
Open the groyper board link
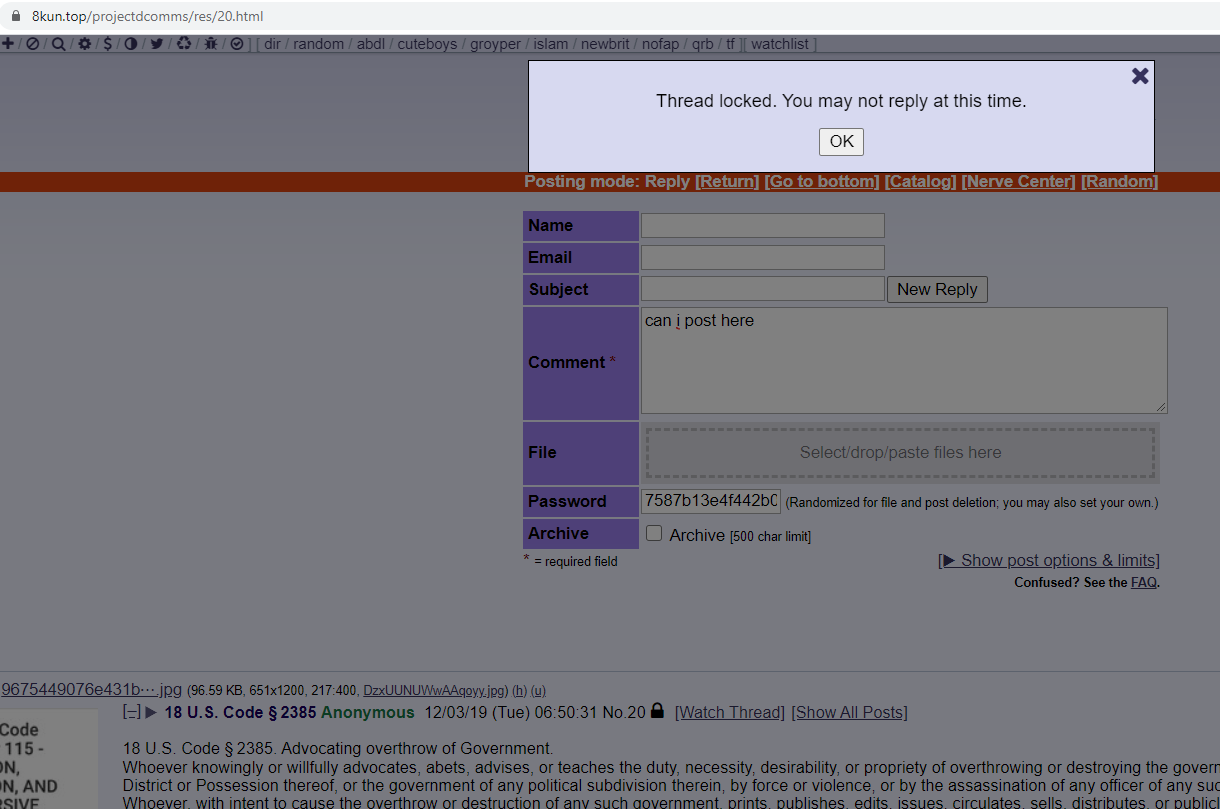point(495,44)
